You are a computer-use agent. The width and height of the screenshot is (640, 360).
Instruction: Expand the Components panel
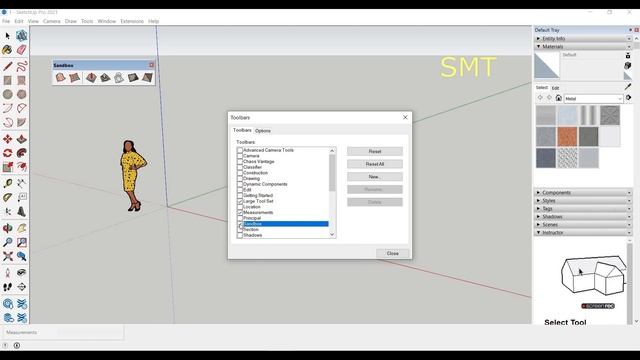[x=583, y=193]
